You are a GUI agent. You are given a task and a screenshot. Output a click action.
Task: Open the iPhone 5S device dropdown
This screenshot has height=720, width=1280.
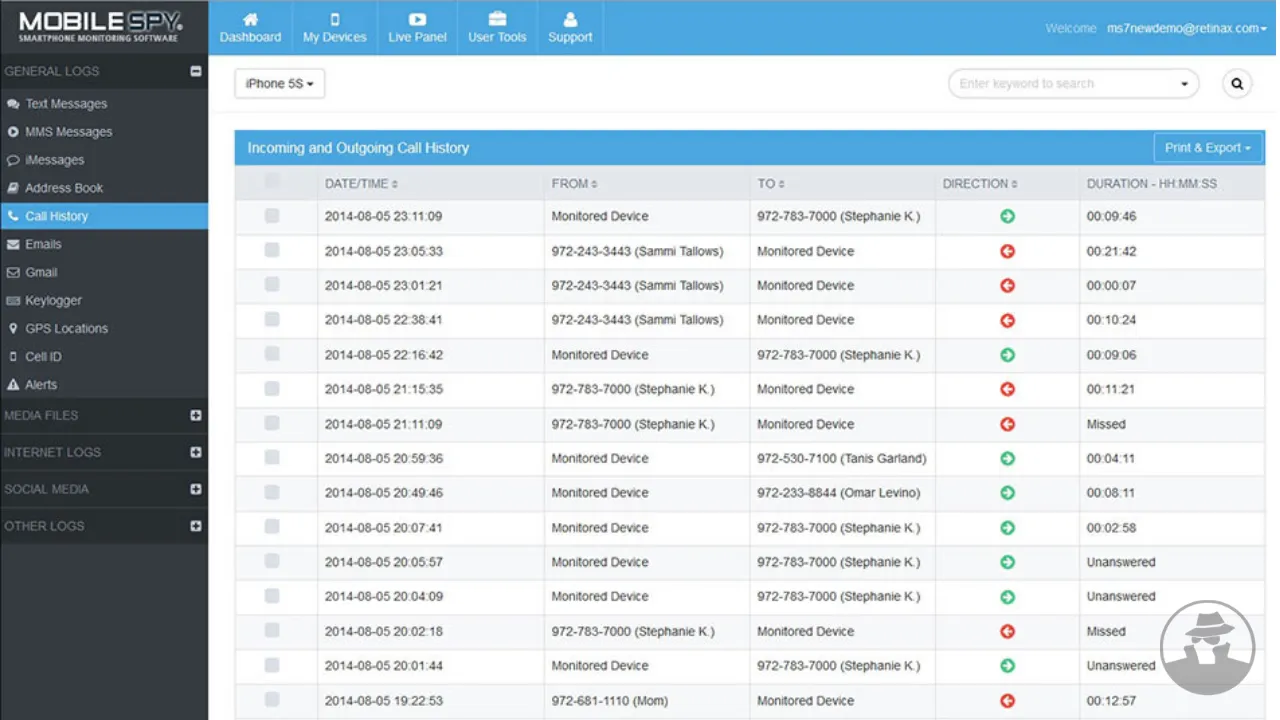(279, 84)
